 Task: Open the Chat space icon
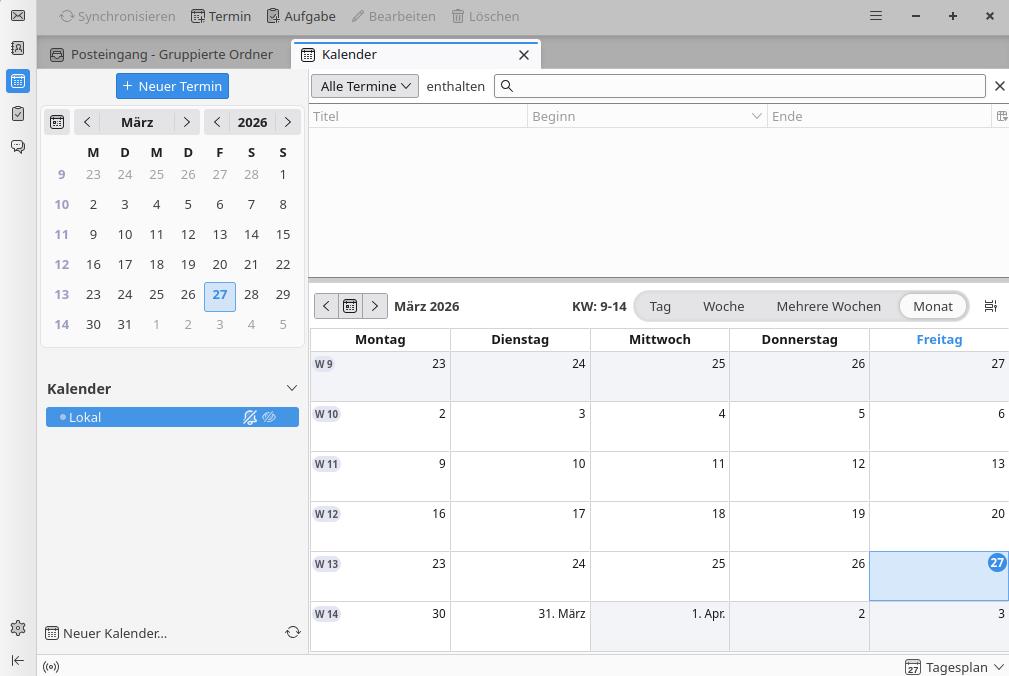[17, 147]
